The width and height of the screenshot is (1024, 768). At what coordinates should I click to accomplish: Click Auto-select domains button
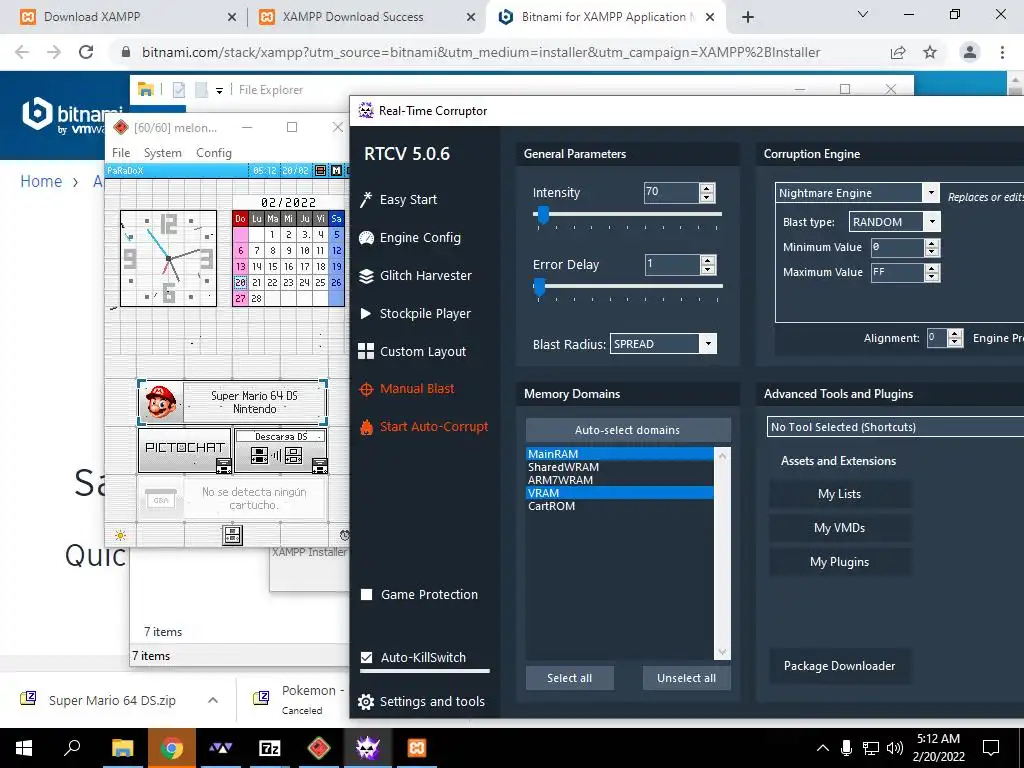pyautogui.click(x=628, y=430)
